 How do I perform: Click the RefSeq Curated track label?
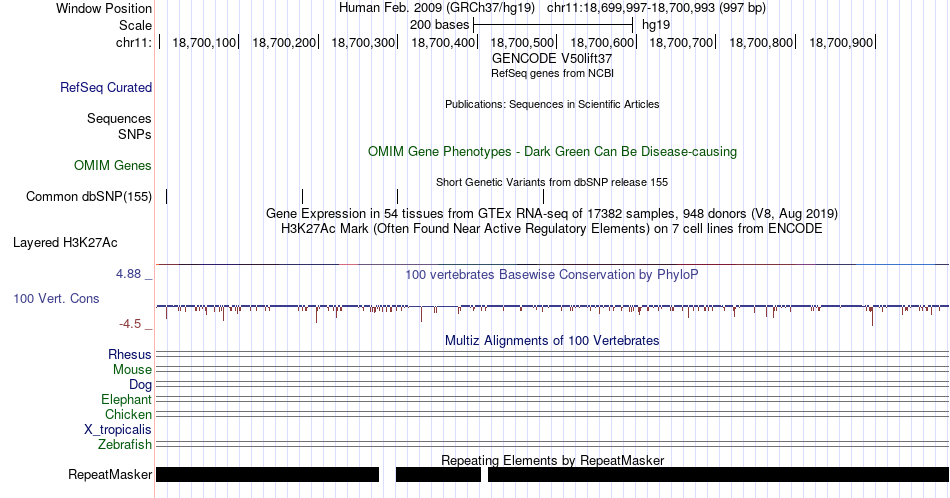[106, 87]
